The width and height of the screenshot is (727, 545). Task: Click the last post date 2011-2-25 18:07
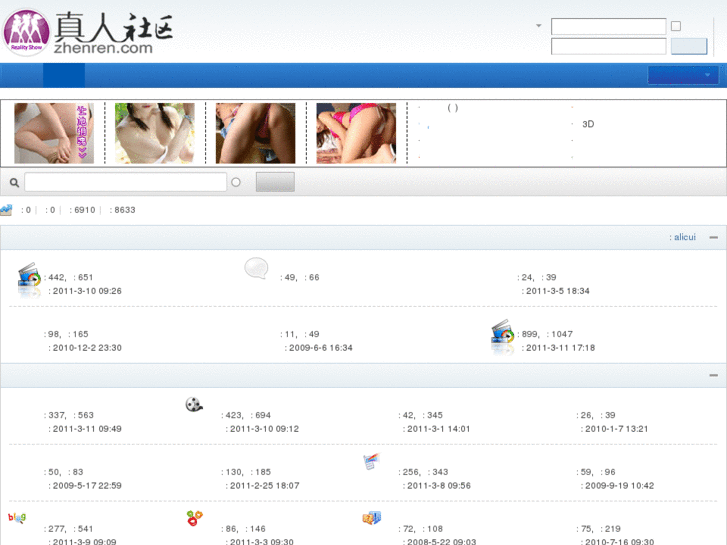tap(265, 486)
